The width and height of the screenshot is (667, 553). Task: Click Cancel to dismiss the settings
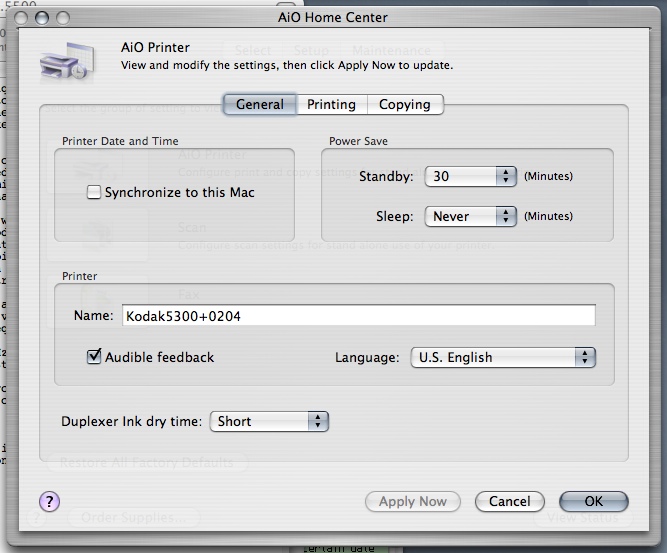509,501
